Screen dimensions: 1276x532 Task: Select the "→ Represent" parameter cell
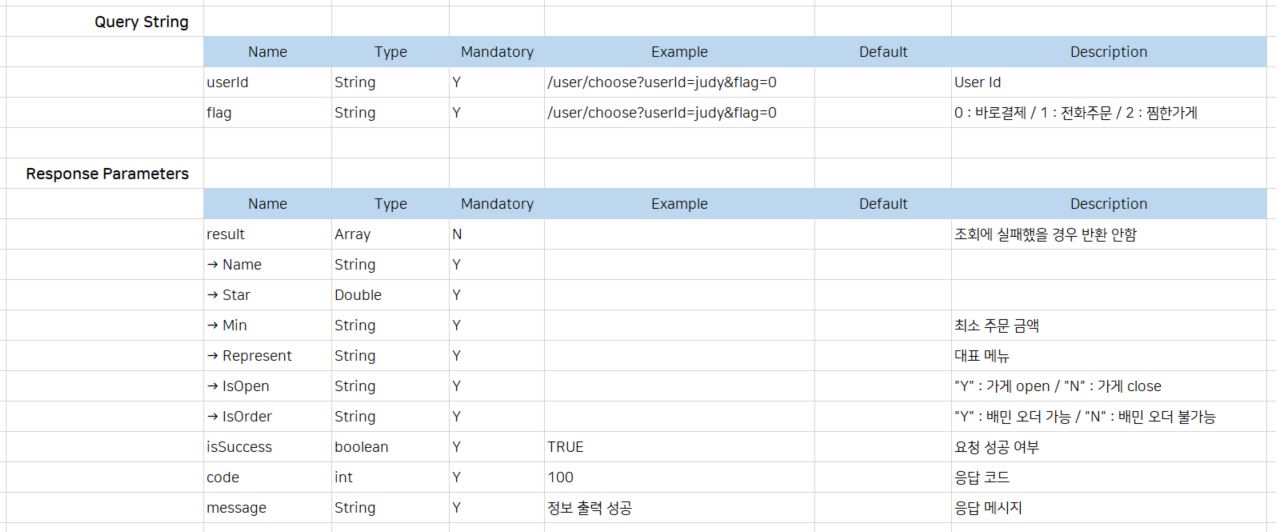249,356
